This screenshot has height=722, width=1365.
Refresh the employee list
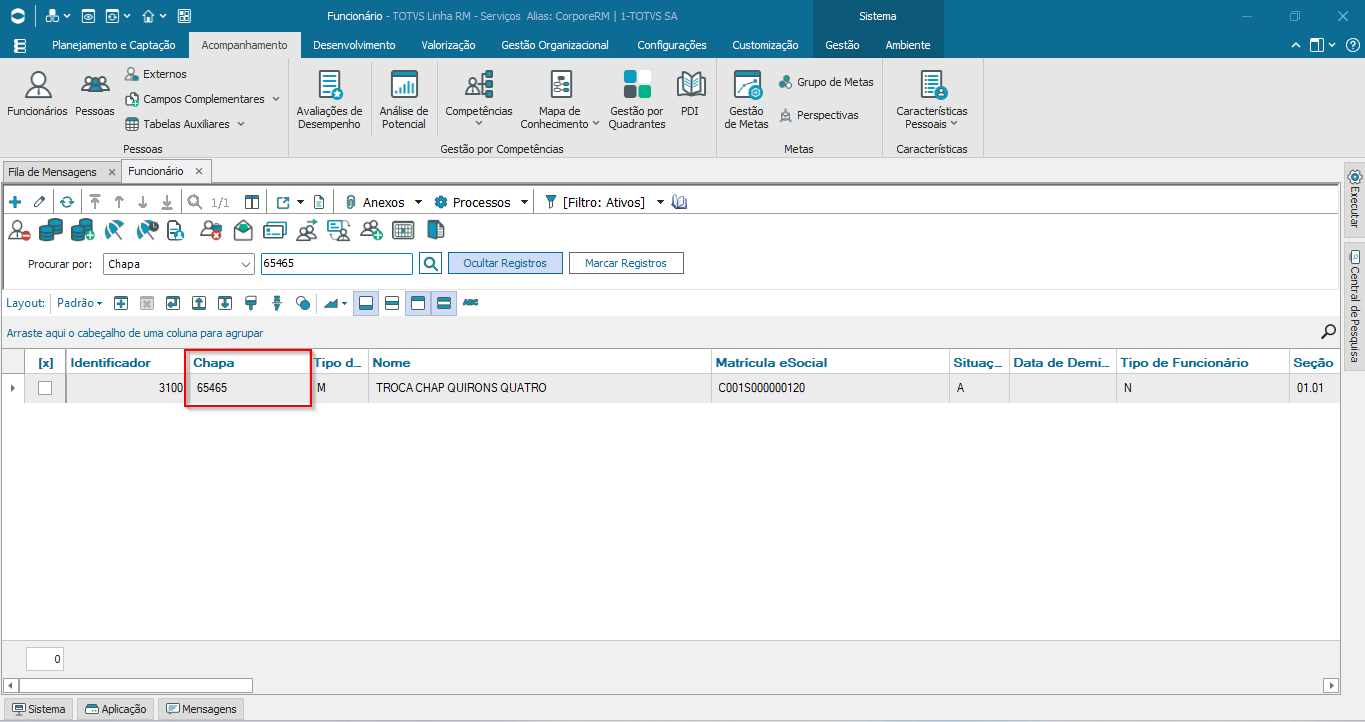tap(67, 202)
